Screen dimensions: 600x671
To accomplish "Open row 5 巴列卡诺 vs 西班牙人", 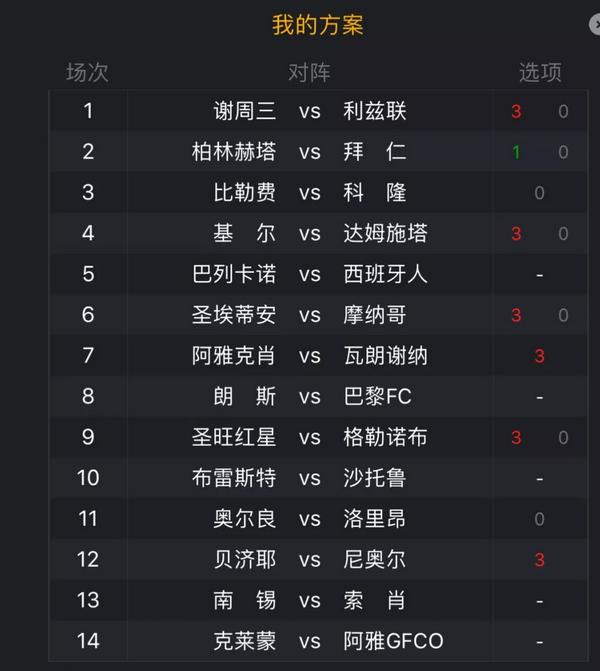I will [x=318, y=274].
